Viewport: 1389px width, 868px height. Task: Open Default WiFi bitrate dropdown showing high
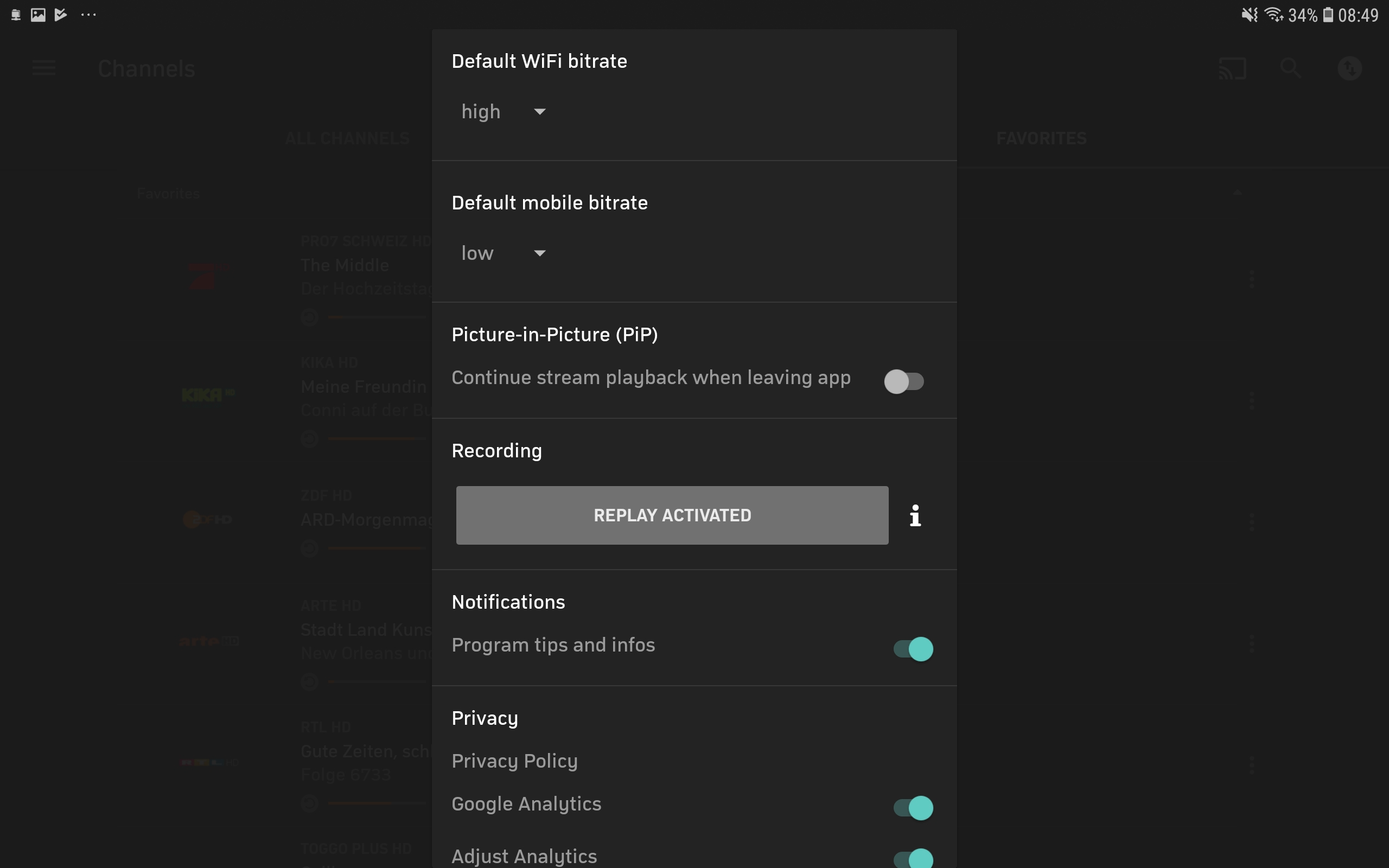pyautogui.click(x=504, y=111)
